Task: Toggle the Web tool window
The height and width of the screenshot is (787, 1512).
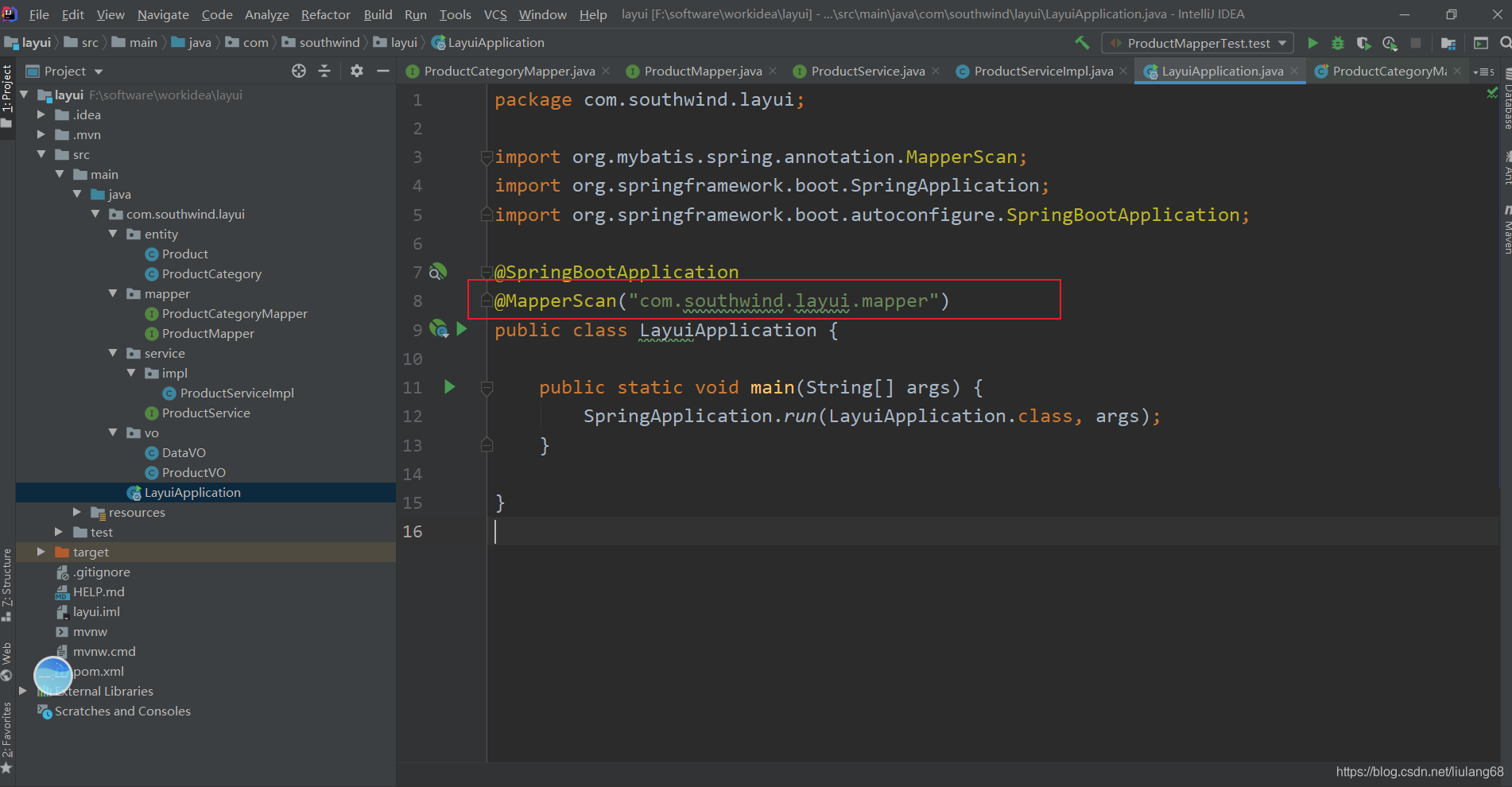Action: [7, 661]
